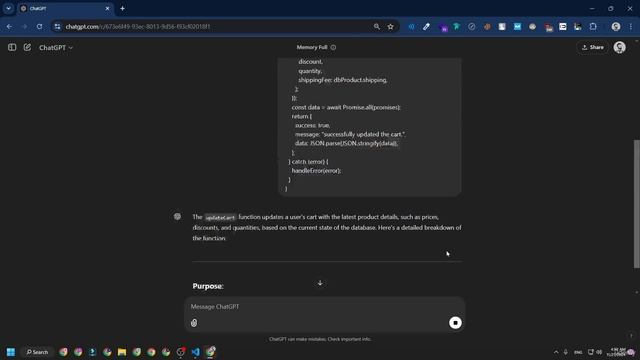Click the 'const data = await Promise.all' line
Screen dimensions: 640x360
point(346,107)
